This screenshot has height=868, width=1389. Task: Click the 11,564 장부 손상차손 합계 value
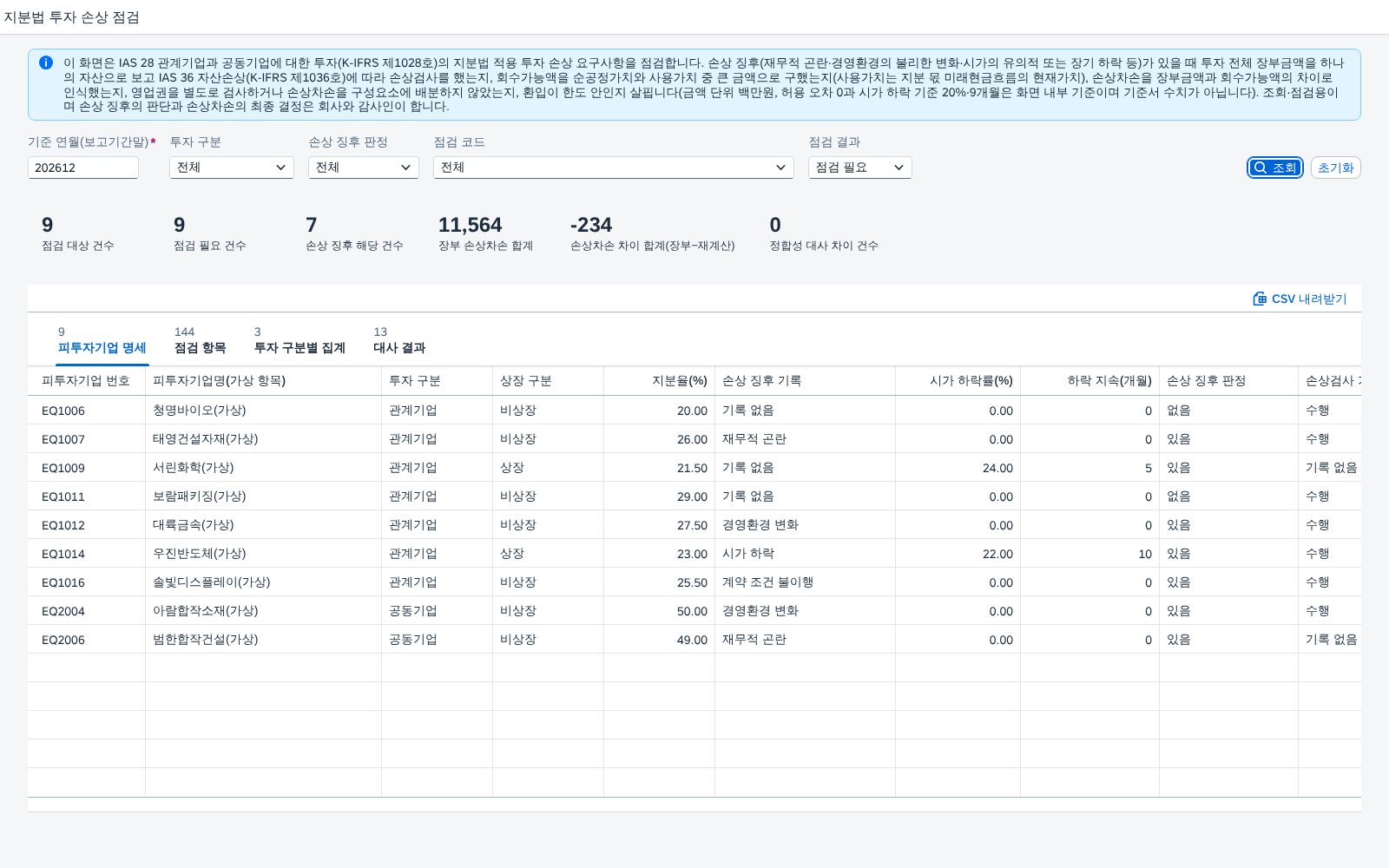pos(470,225)
